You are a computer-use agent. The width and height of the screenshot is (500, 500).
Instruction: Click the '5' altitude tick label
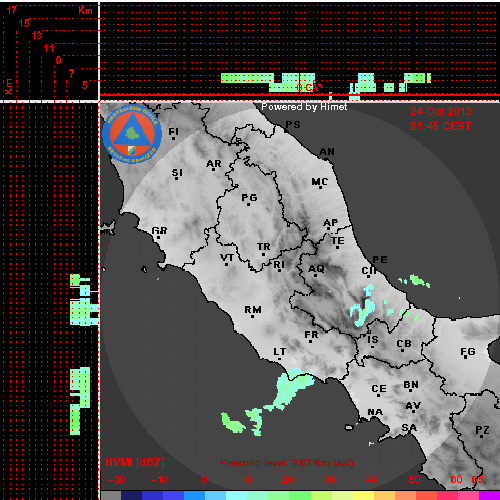[x=85, y=85]
